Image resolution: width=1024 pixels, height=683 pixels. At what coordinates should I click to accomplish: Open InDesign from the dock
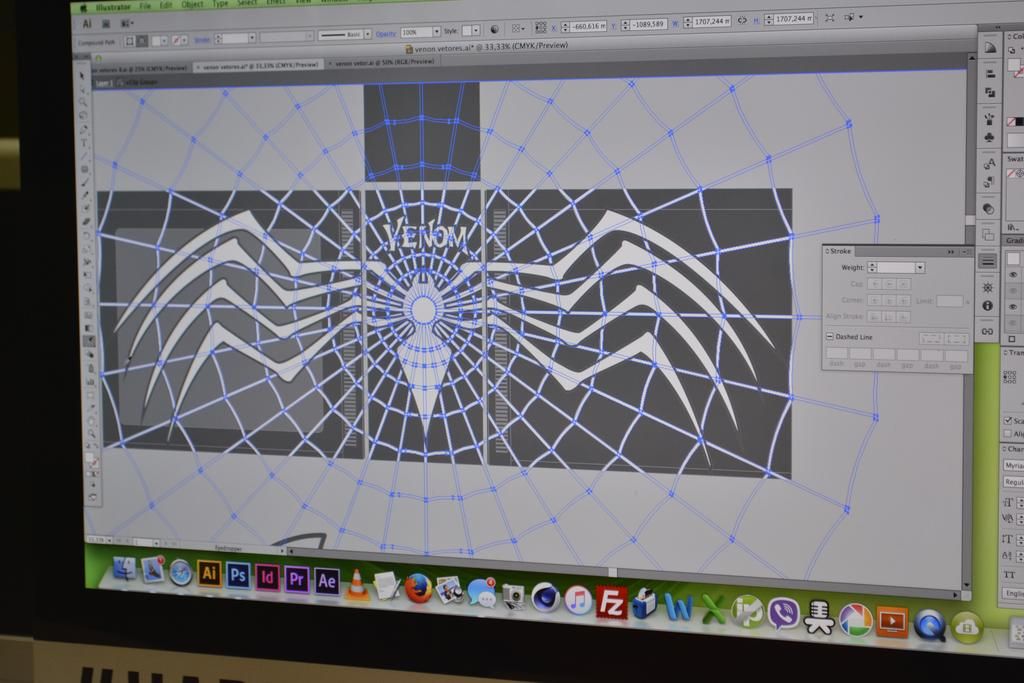click(x=267, y=577)
